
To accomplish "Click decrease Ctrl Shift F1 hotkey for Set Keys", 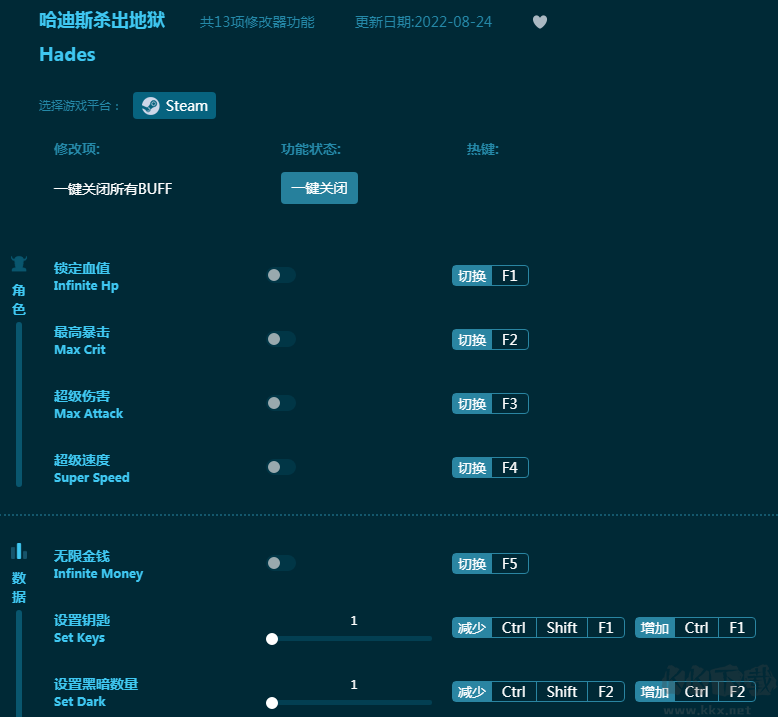I will 538,628.
